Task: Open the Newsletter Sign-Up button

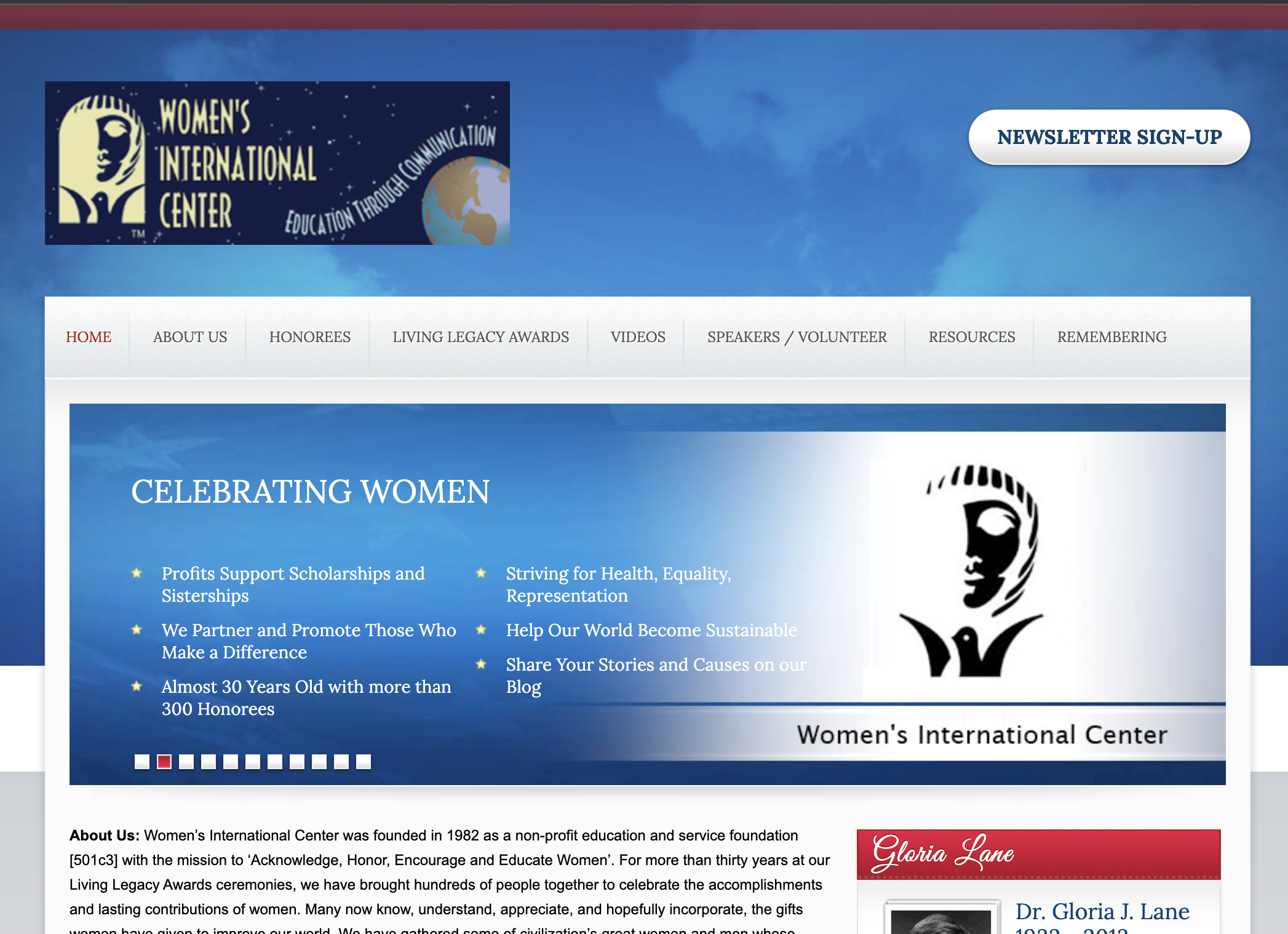Action: point(1109,137)
